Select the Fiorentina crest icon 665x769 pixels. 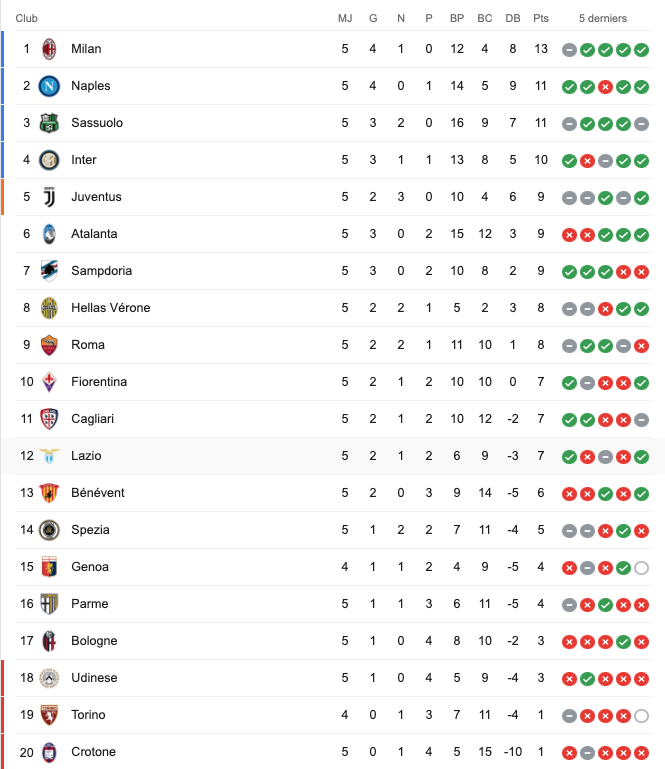click(x=49, y=382)
